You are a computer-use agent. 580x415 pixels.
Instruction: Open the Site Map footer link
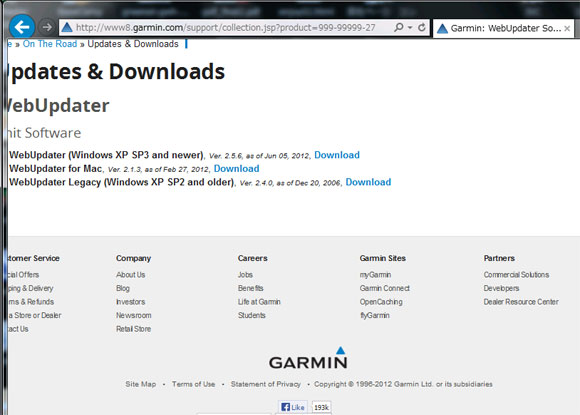[141, 384]
